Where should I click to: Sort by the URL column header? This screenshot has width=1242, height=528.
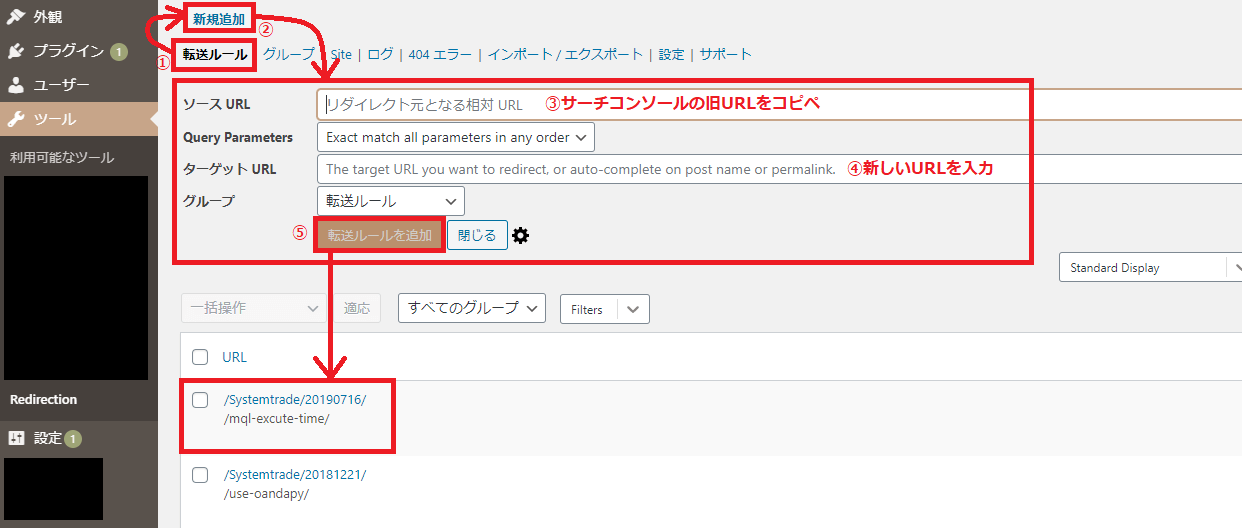234,357
